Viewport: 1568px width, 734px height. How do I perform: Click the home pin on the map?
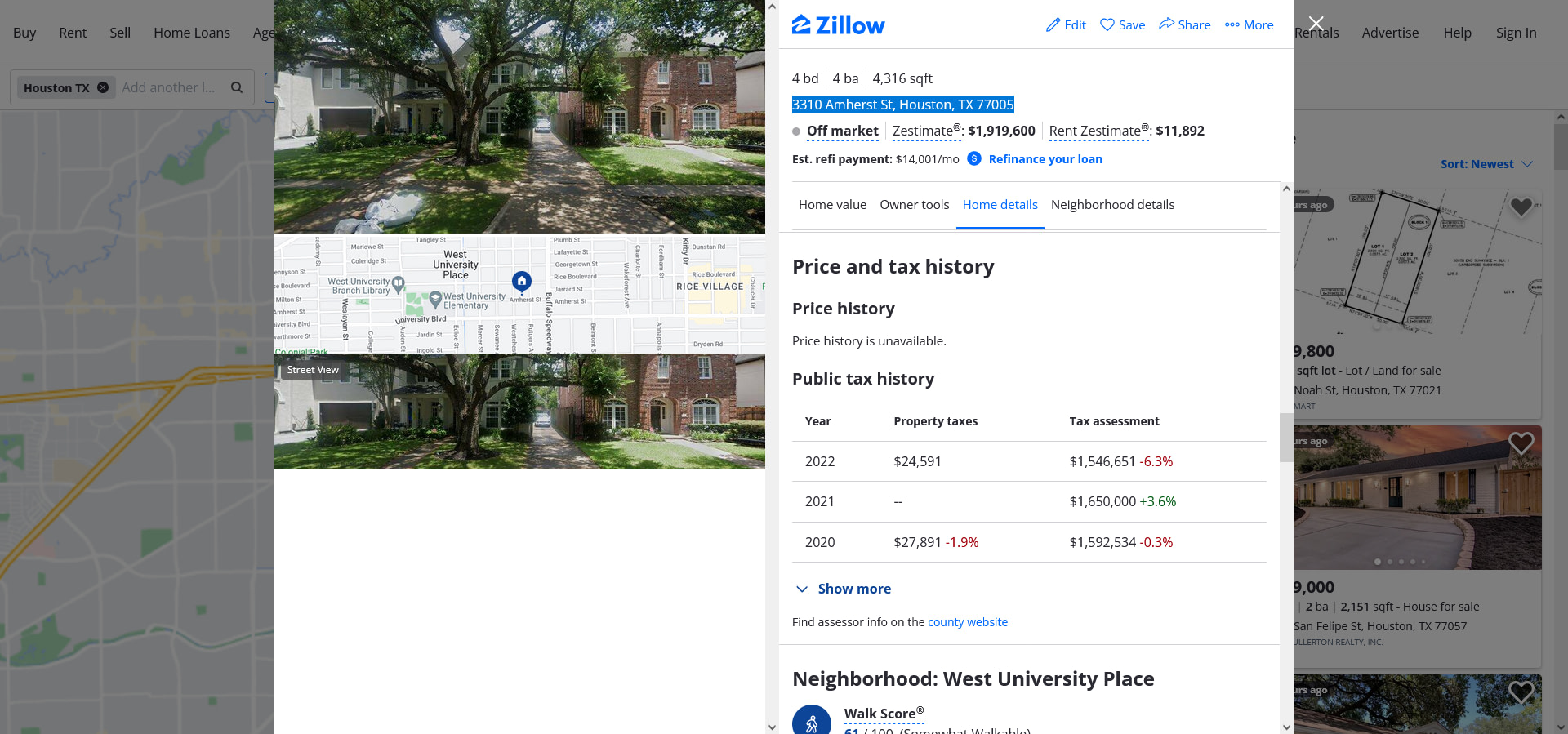coord(522,282)
